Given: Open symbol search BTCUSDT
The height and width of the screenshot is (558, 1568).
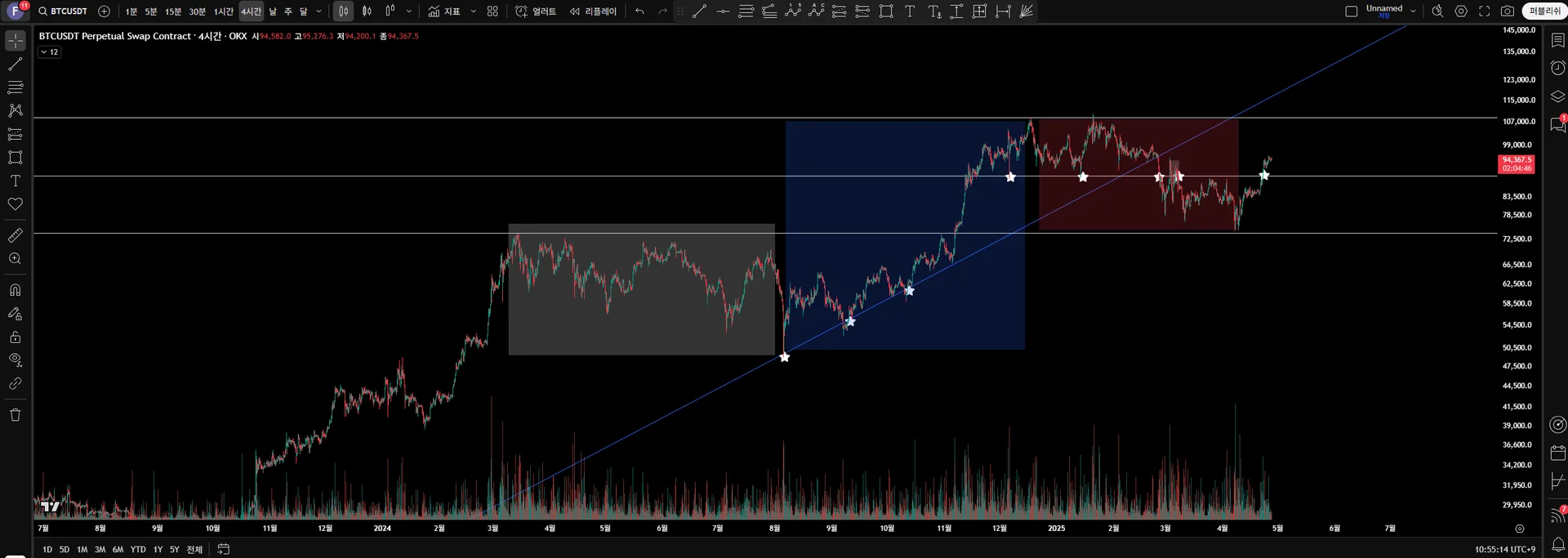Looking at the screenshot, I should pos(63,11).
